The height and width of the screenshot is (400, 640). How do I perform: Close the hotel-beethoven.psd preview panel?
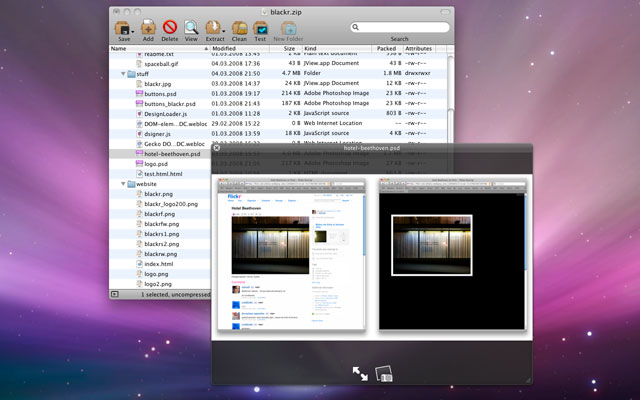217,148
